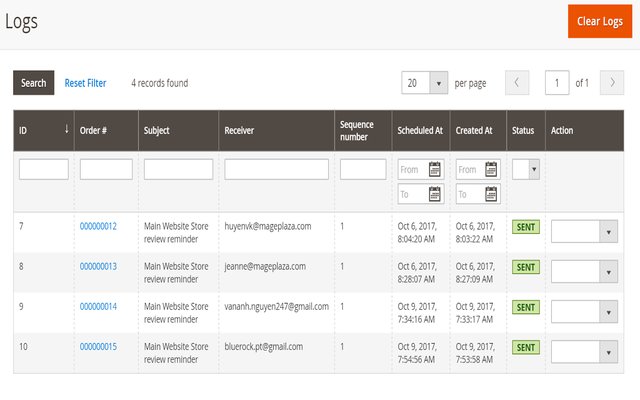The width and height of the screenshot is (640, 400).
Task: Click '4 records found' text
Action: click(160, 83)
